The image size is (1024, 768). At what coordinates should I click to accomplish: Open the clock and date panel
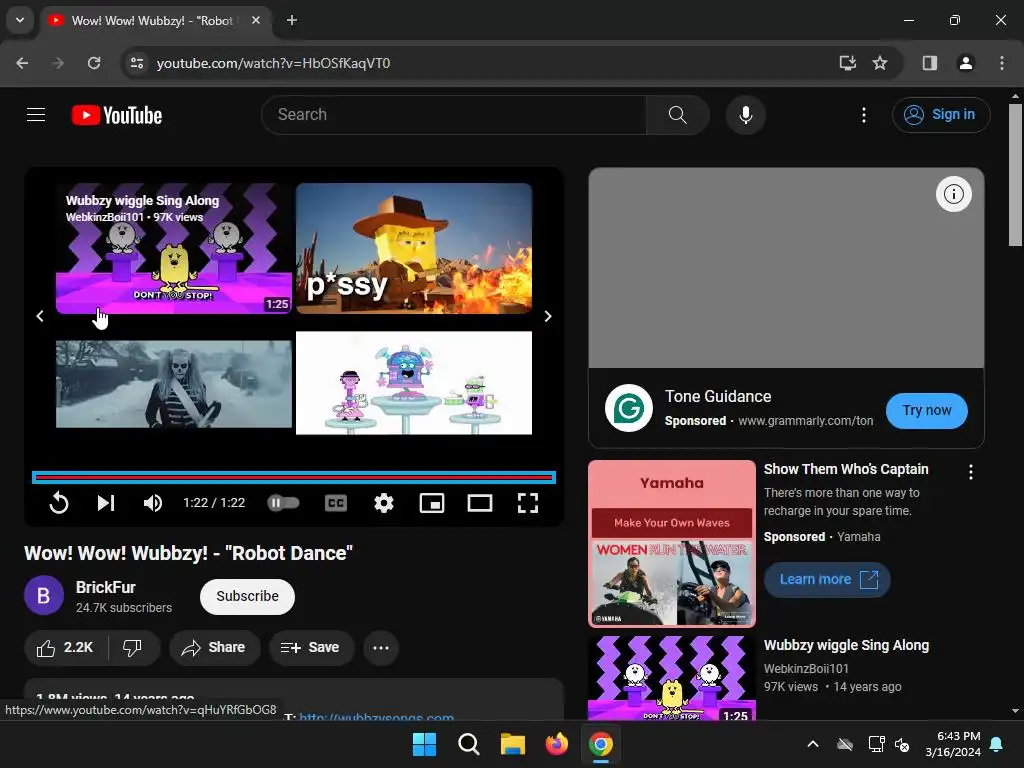pos(953,744)
